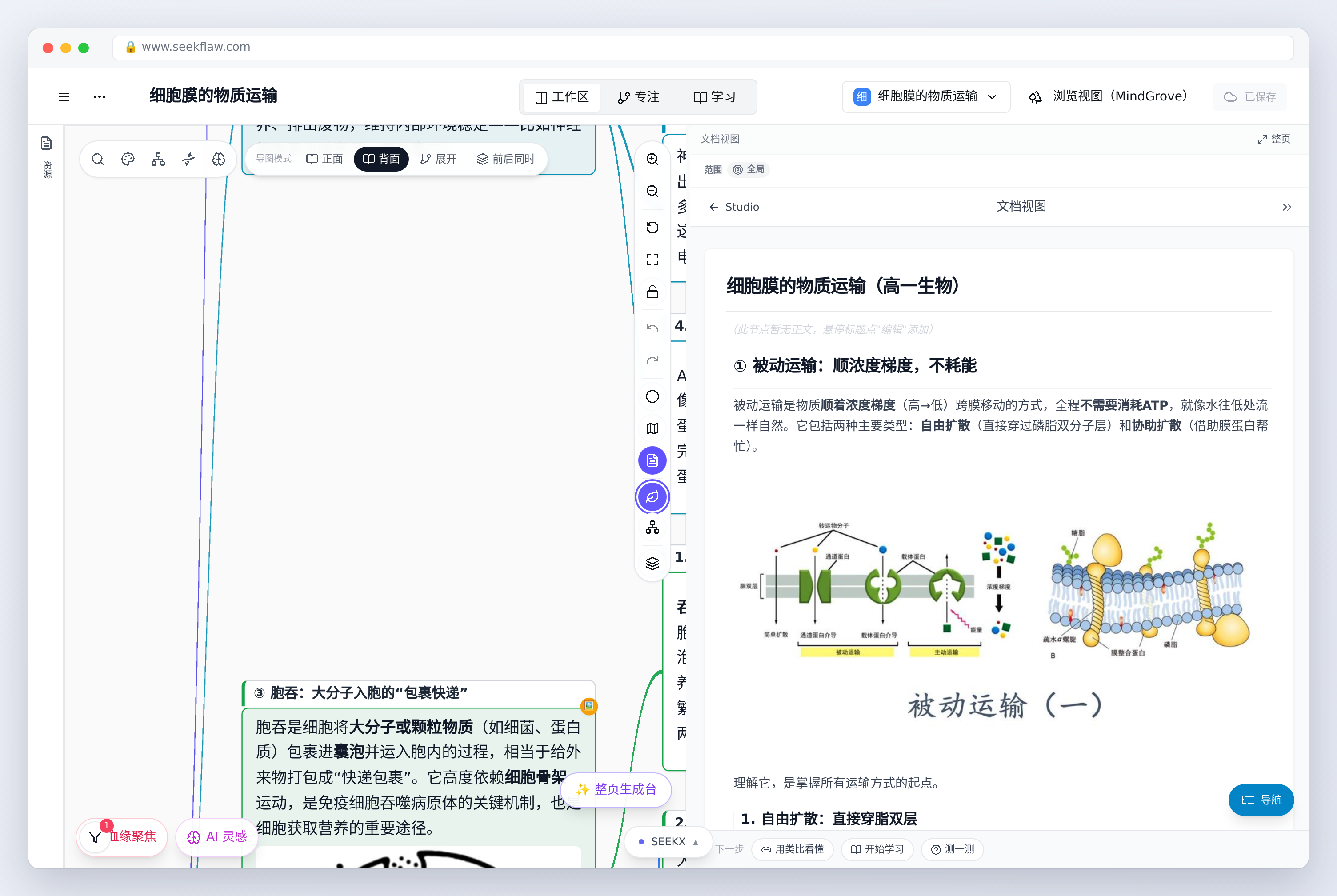
Task: Click the search magnifier tool icon
Action: point(98,159)
